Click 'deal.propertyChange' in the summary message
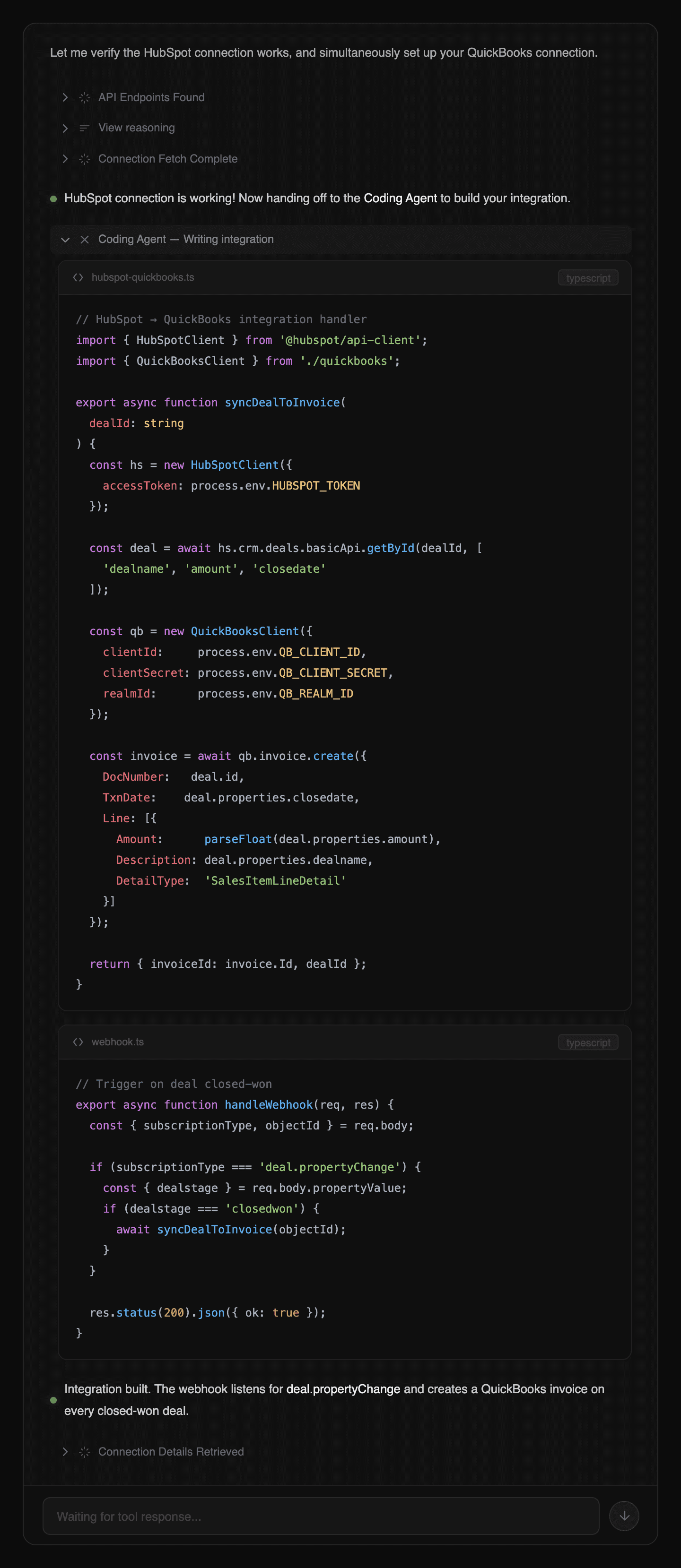 (343, 1389)
